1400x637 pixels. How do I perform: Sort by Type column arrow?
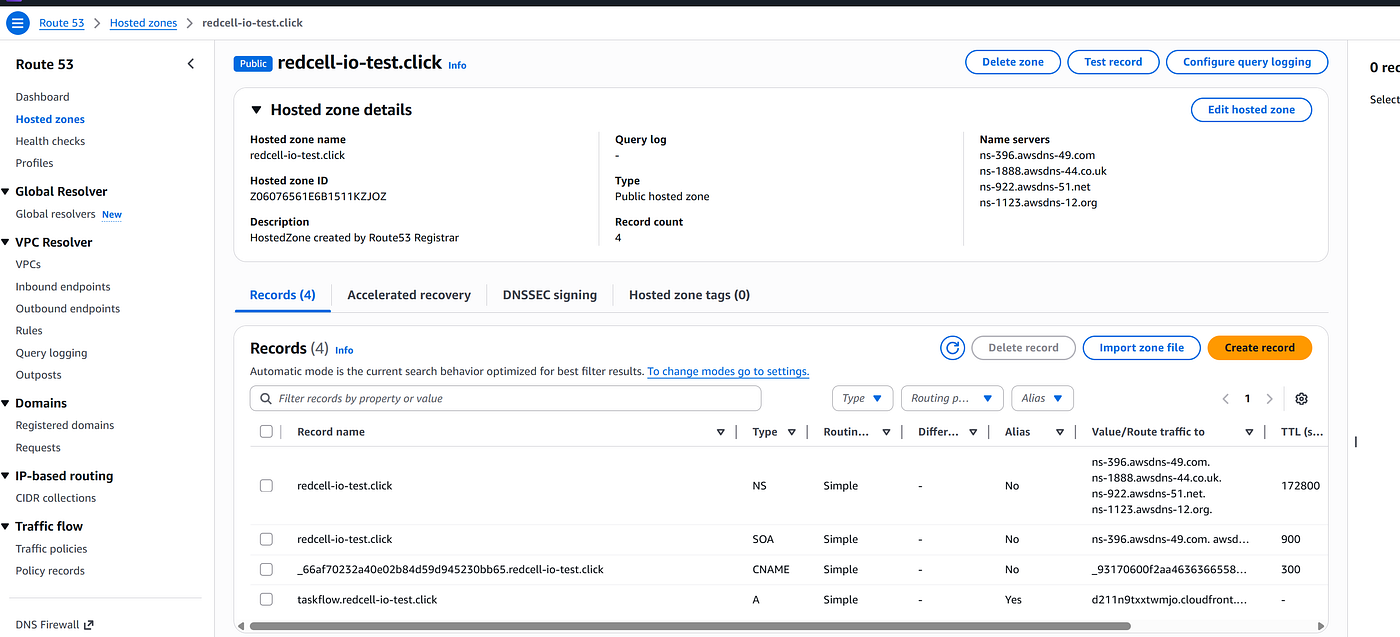tap(792, 432)
